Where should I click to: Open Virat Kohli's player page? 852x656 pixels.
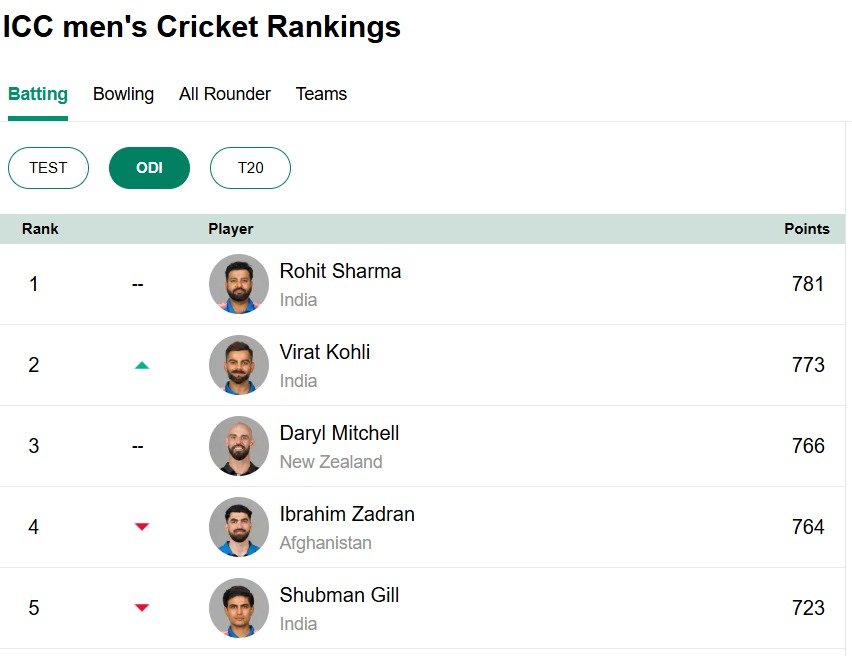(x=326, y=352)
